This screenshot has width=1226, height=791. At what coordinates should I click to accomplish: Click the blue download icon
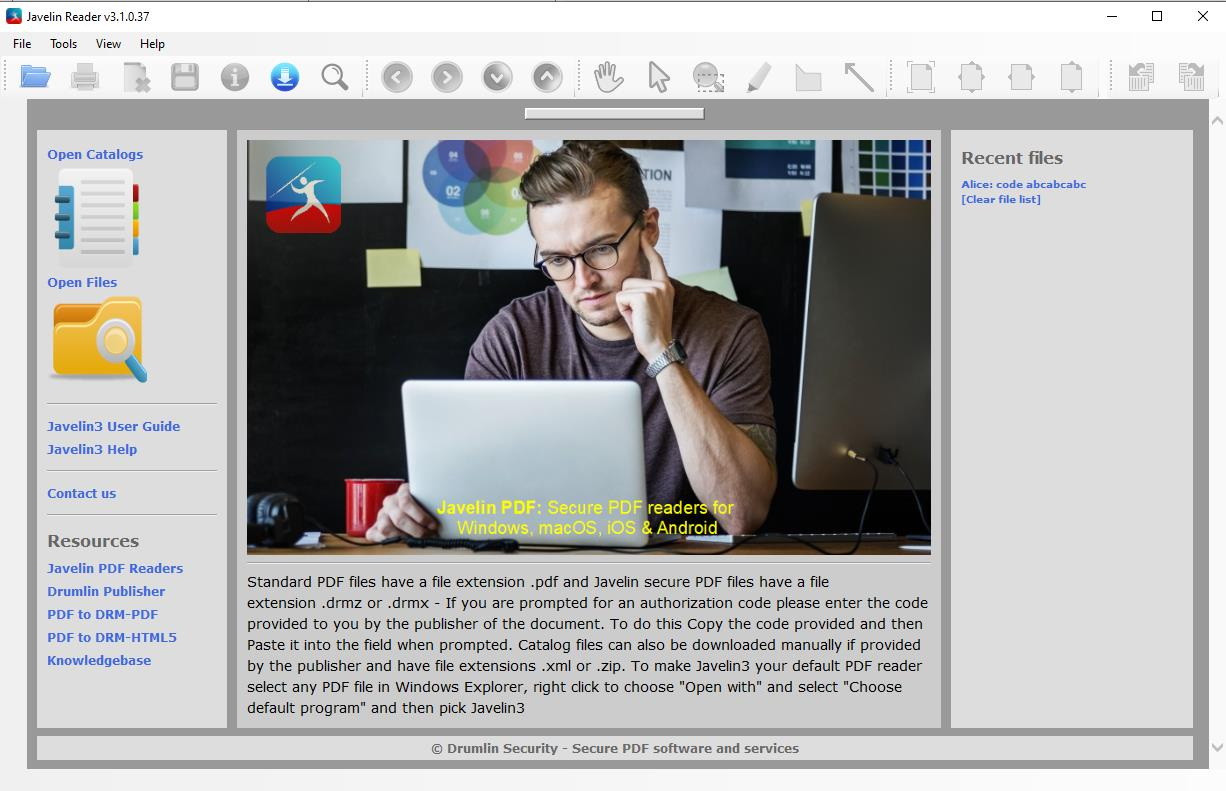[285, 77]
